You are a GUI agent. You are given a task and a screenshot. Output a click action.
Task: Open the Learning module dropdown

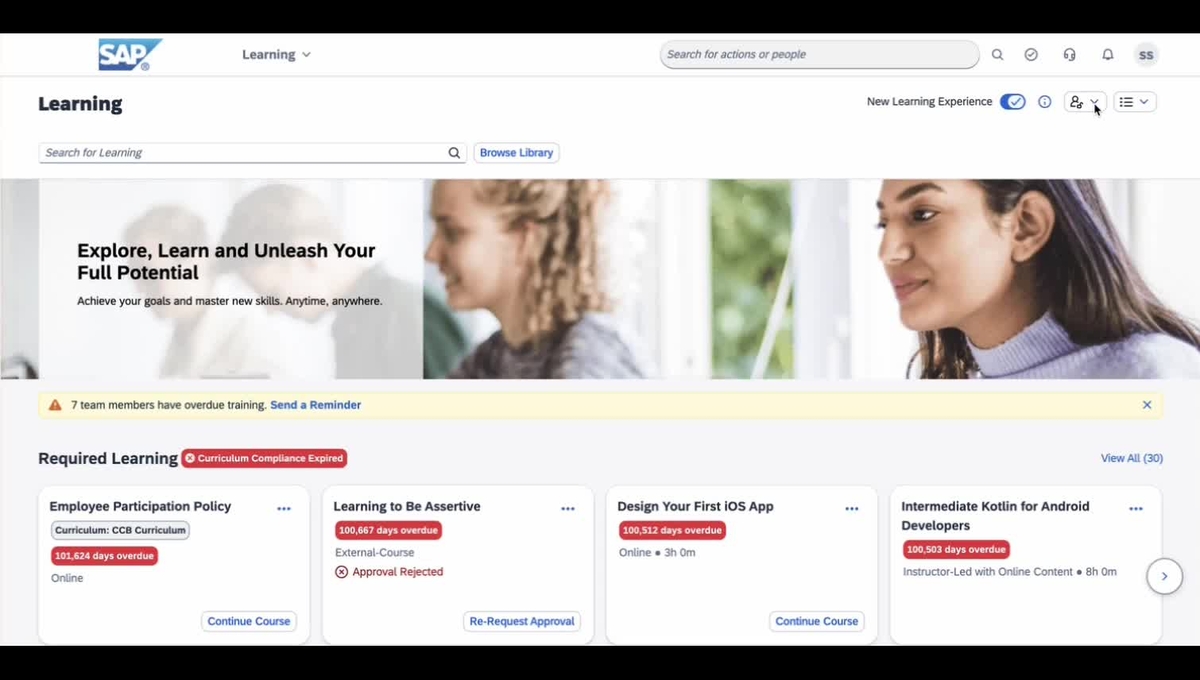[x=276, y=54]
